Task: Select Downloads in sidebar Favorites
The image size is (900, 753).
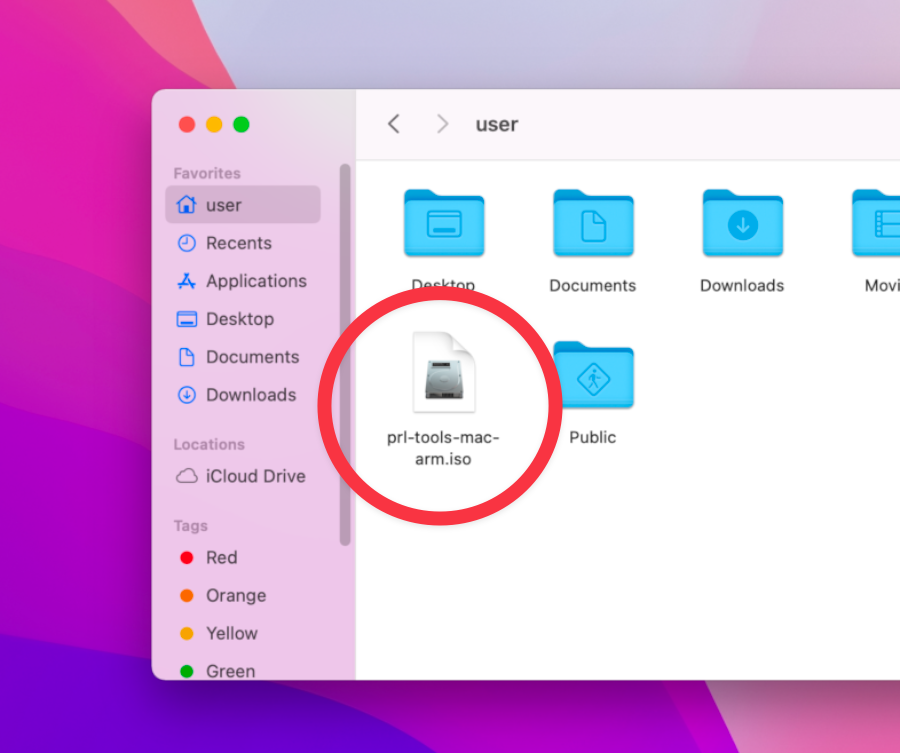Action: coord(250,395)
